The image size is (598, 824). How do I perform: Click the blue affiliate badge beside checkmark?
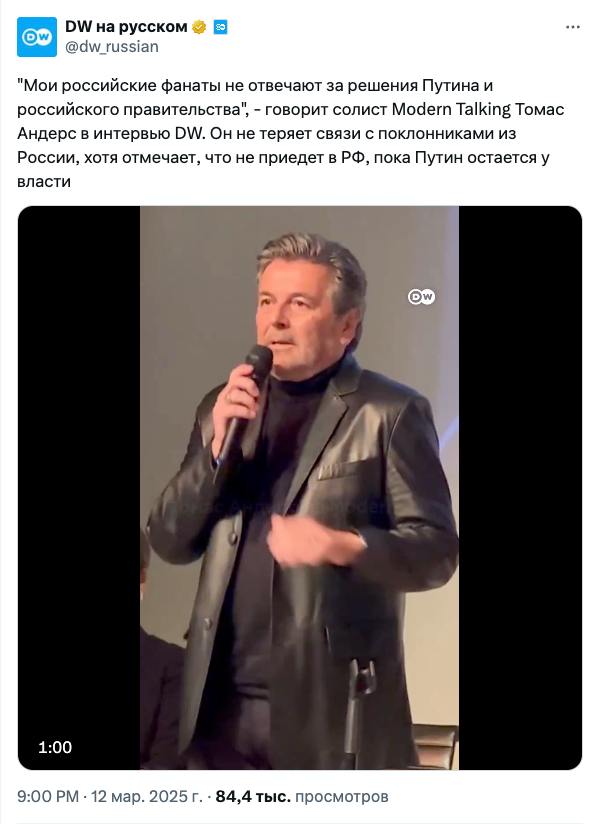(220, 27)
